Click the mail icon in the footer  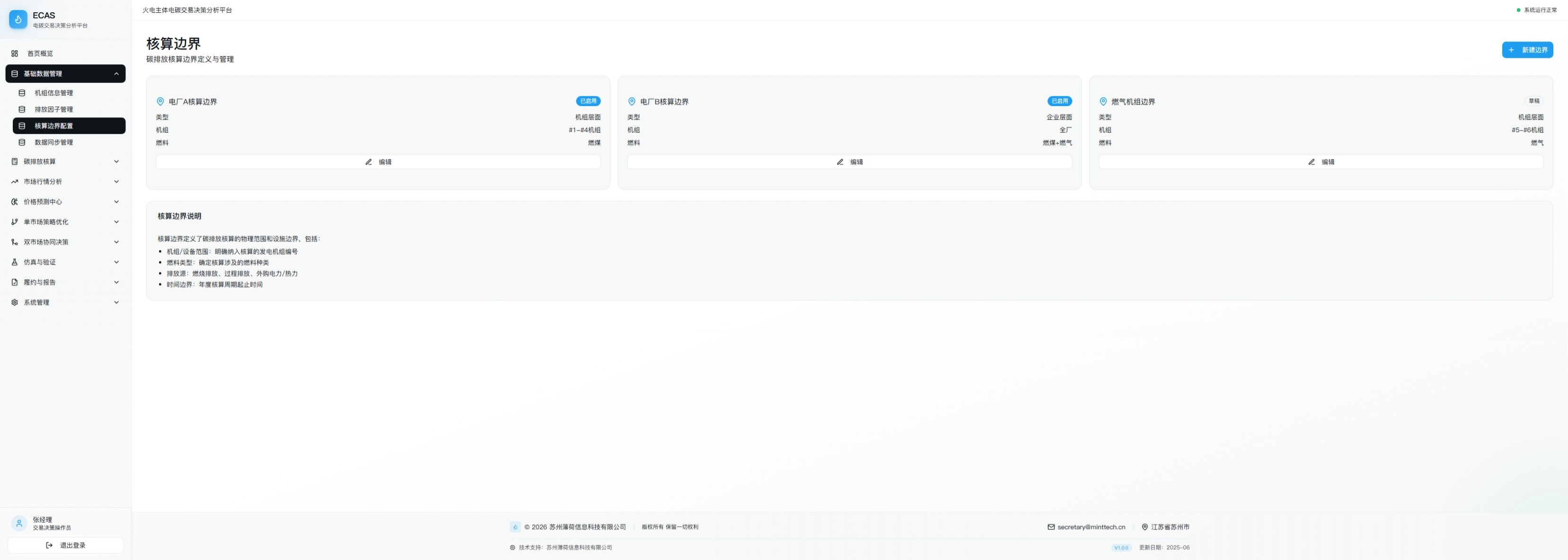[x=1050, y=527]
